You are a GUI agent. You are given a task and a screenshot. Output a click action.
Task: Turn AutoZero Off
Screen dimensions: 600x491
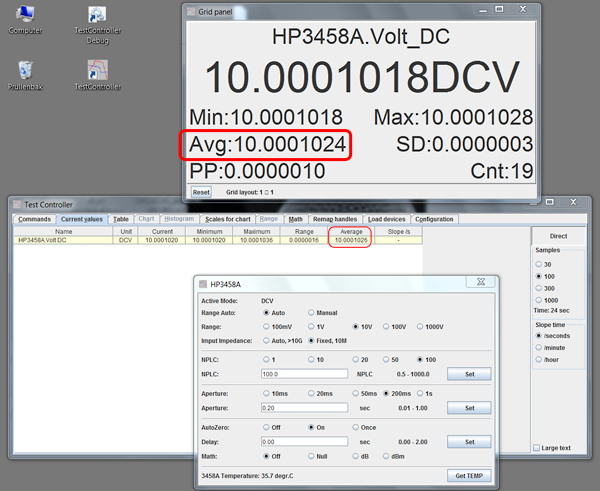[x=266, y=427]
